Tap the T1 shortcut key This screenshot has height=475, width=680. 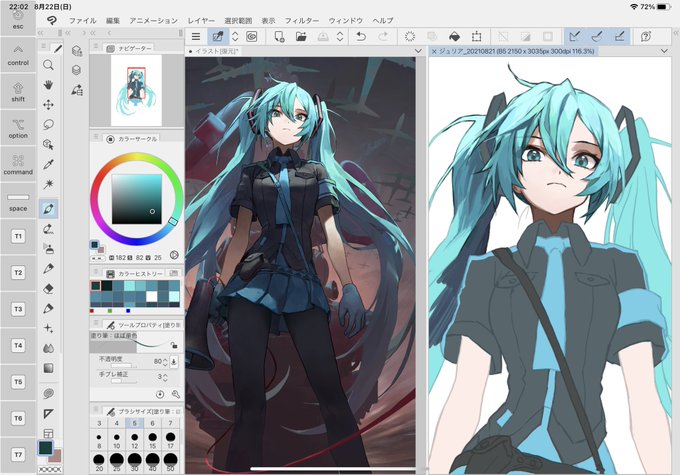click(x=18, y=236)
